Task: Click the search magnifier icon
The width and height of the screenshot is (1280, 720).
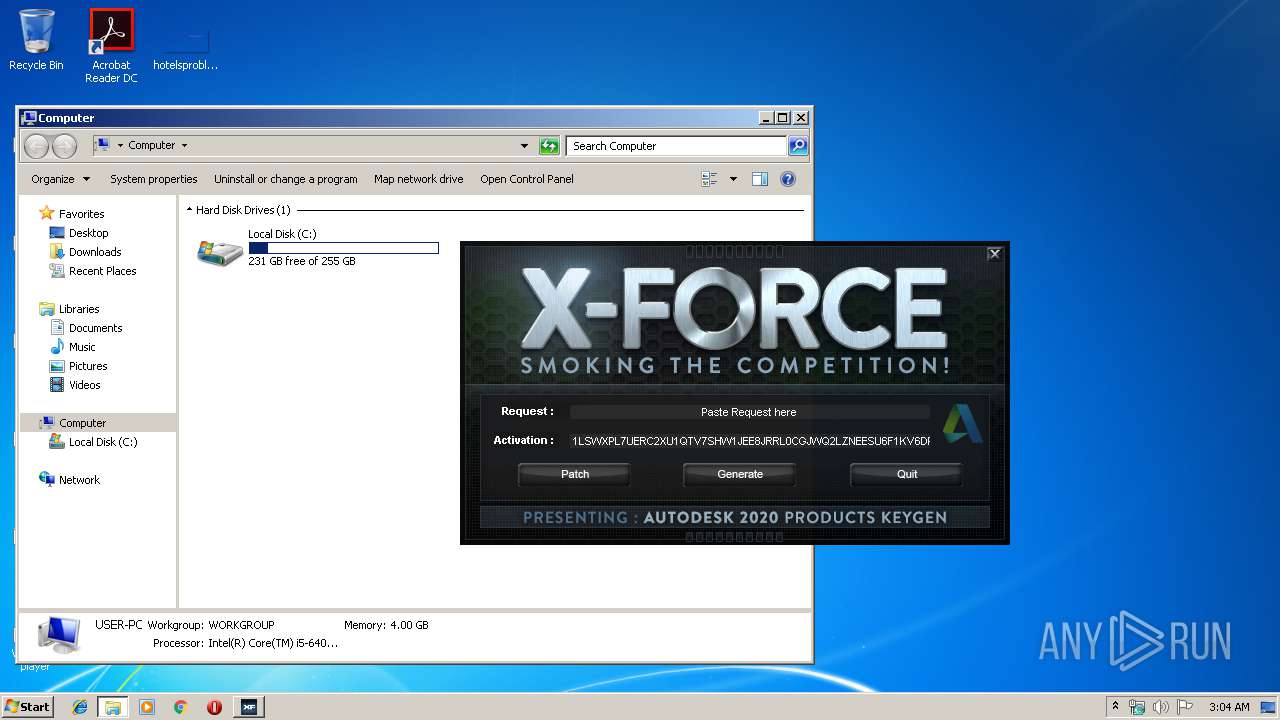Action: (x=797, y=146)
